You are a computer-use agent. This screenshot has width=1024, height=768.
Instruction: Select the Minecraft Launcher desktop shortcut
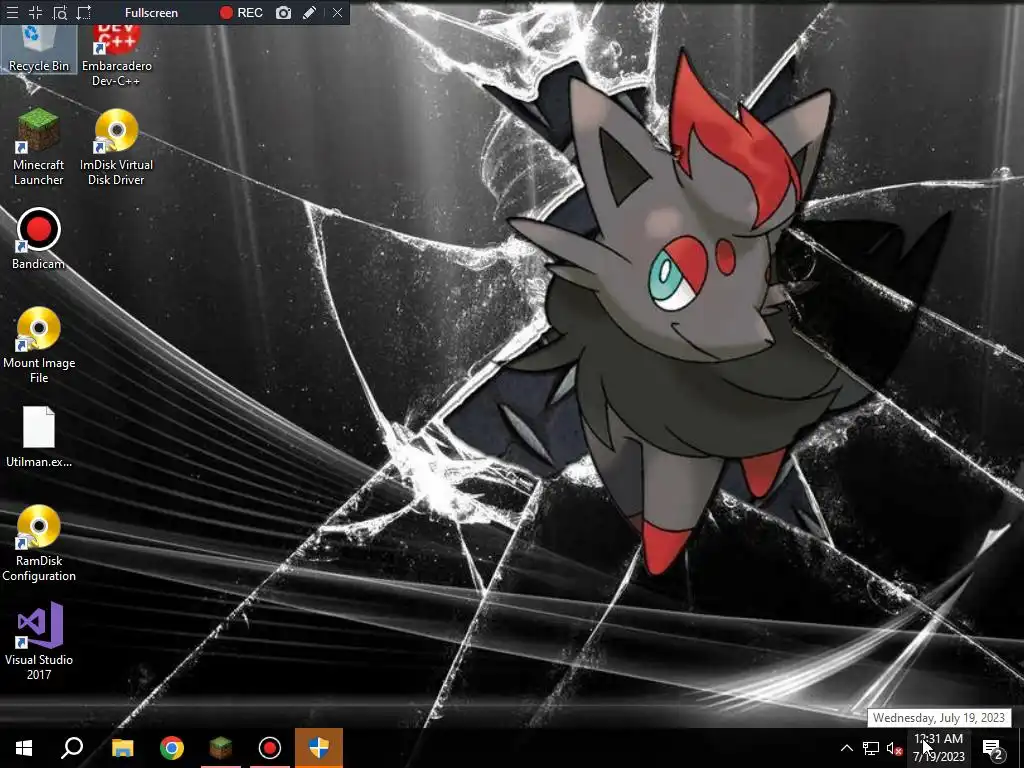point(39,147)
